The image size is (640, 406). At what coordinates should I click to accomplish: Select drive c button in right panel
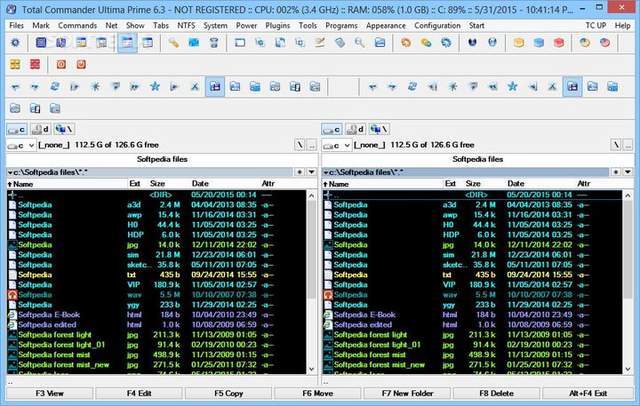332,129
